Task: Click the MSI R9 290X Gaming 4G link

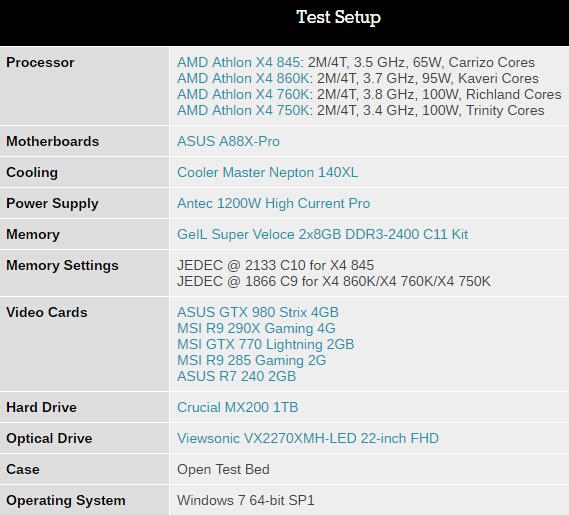Action: (x=256, y=328)
